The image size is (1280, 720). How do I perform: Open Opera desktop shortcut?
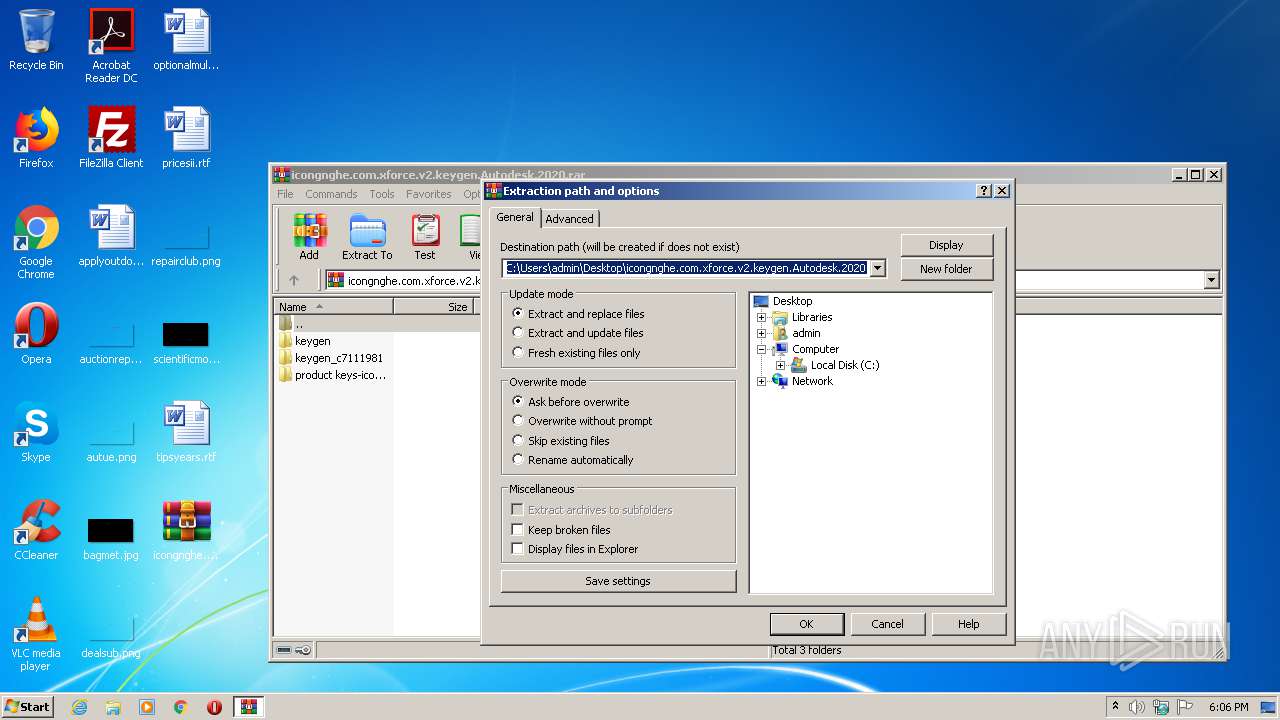[x=36, y=334]
